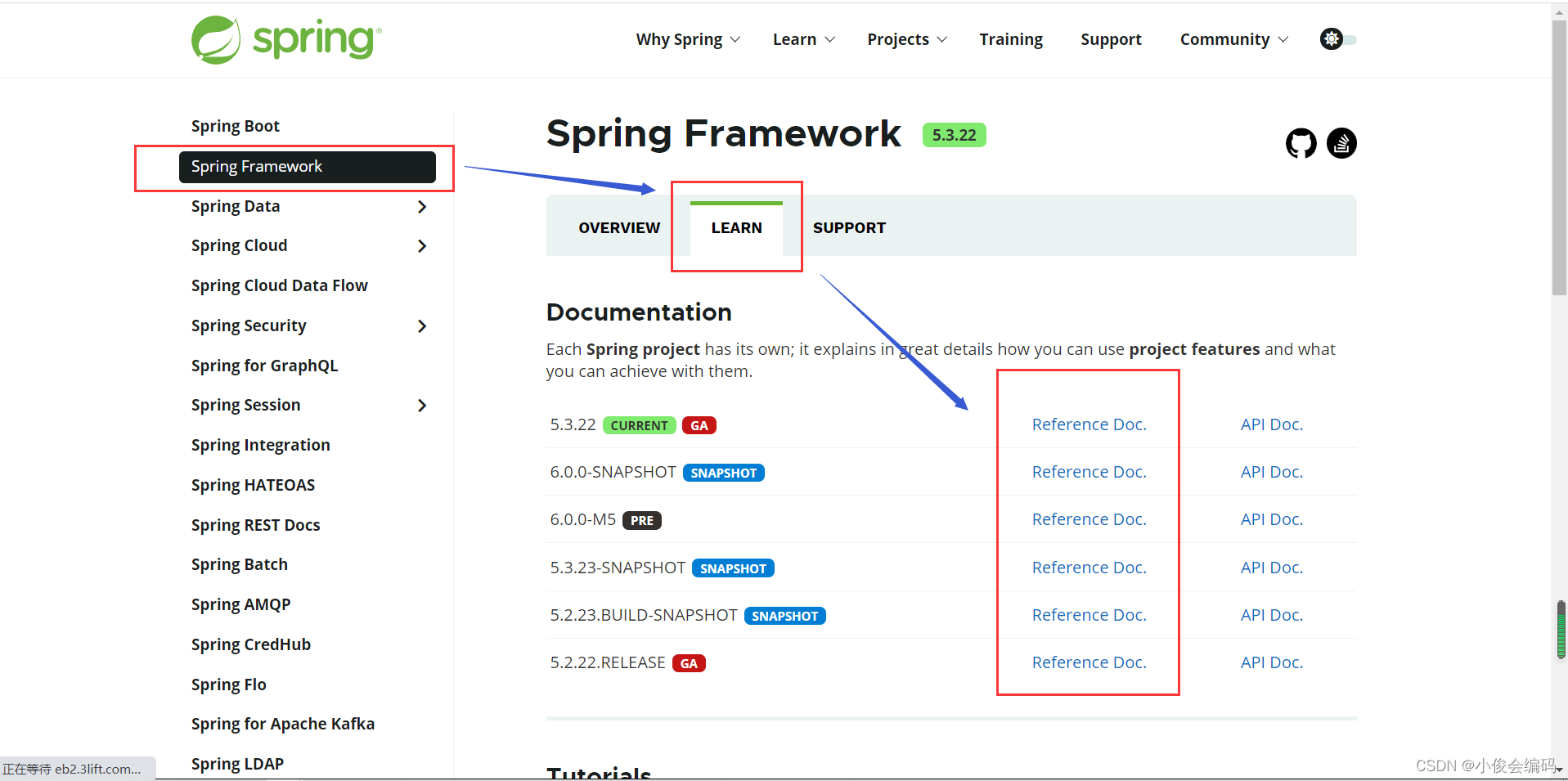This screenshot has width=1568, height=781.
Task: Toggle the dark mode theme switch
Action: pos(1338,39)
